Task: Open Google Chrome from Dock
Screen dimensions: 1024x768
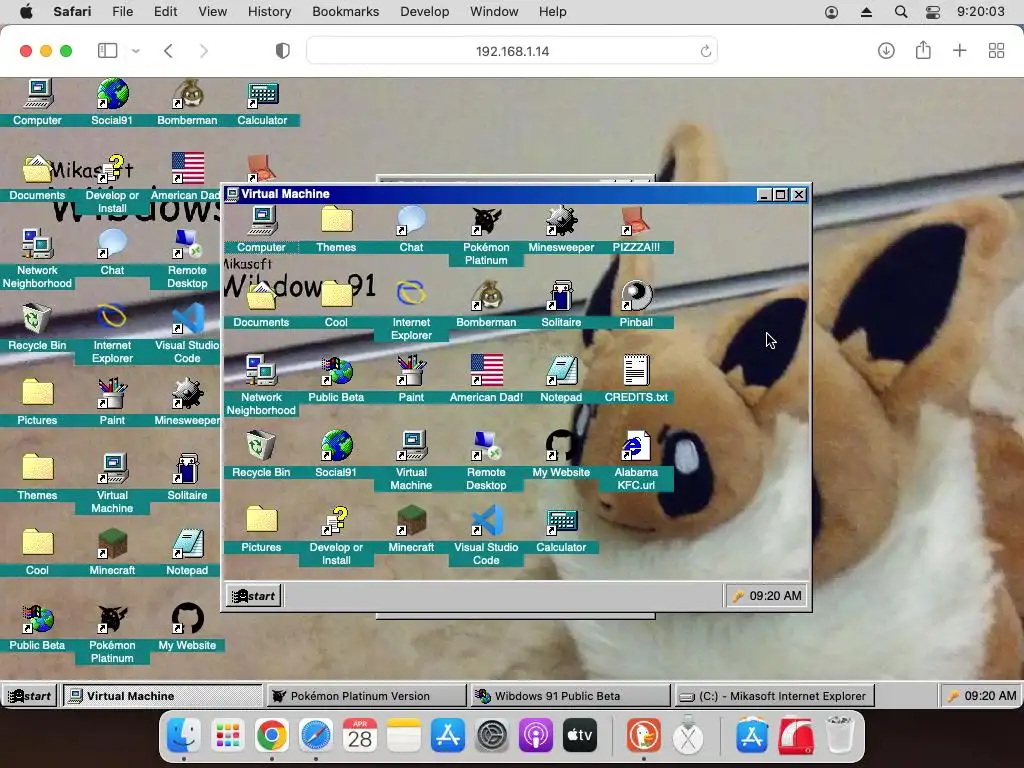Action: click(x=272, y=736)
